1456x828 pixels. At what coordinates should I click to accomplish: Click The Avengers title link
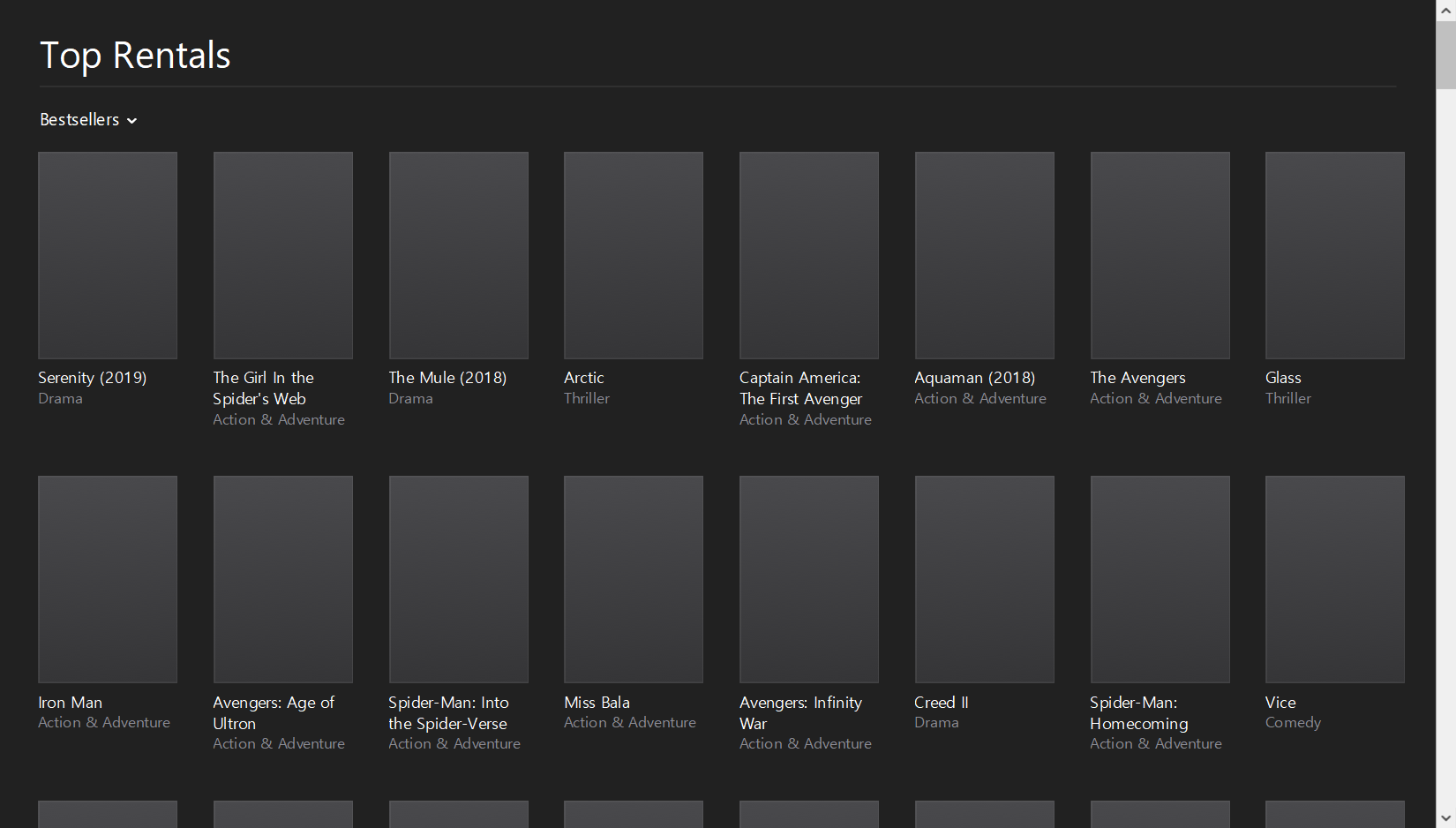pyautogui.click(x=1137, y=378)
